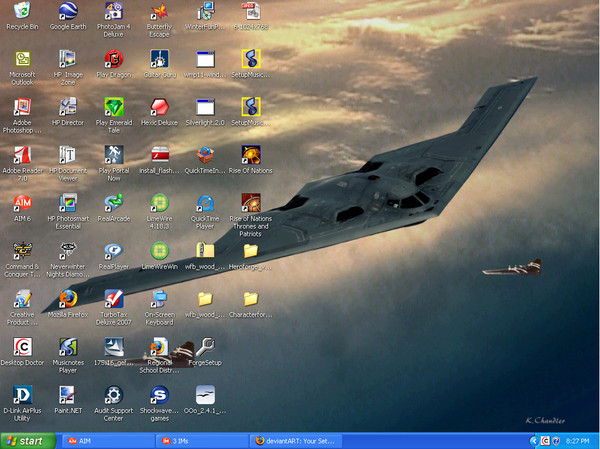
Task: Open the 3 IMs taskbar button
Action: pyautogui.click(x=202, y=441)
